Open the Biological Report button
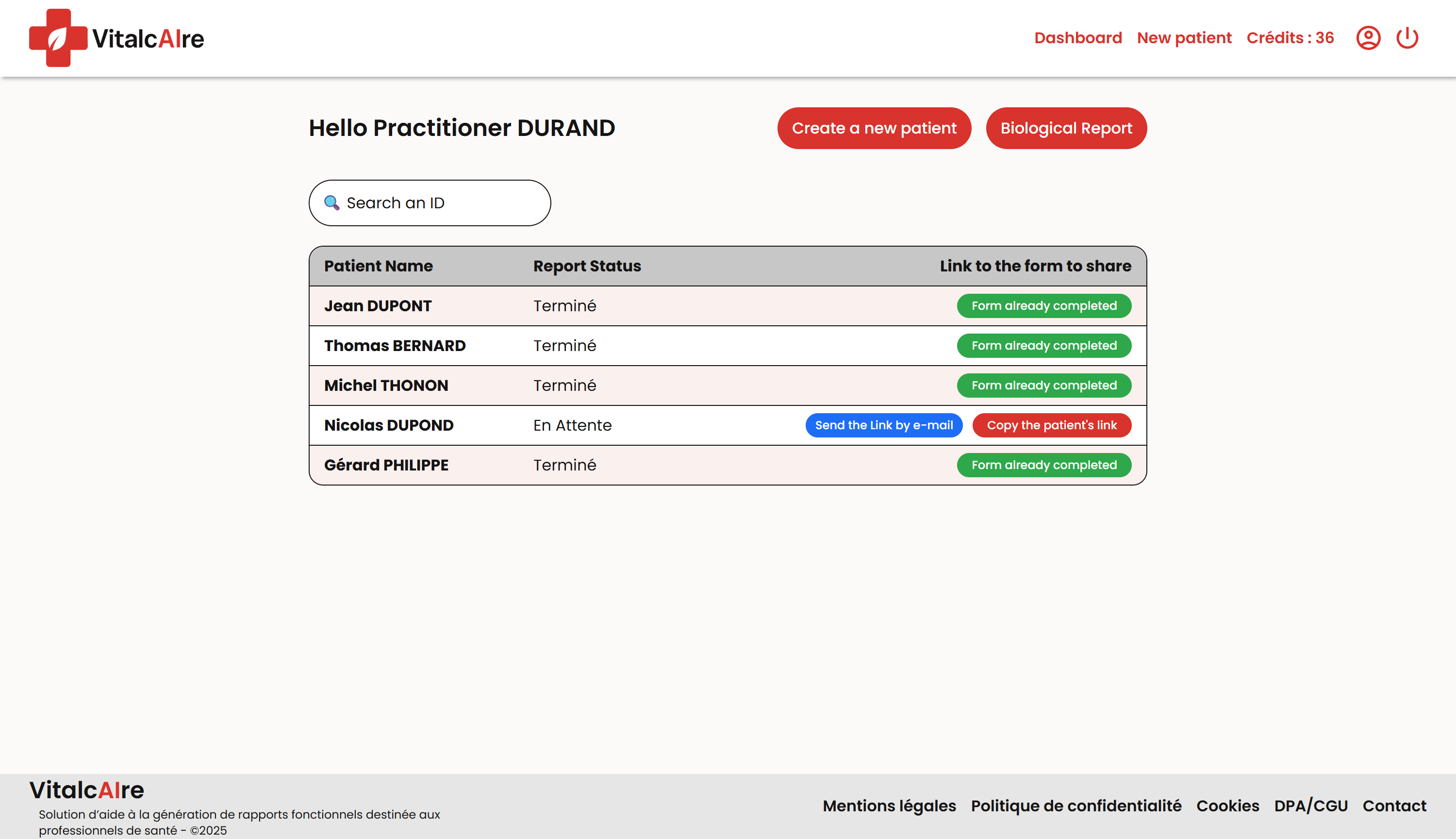 tap(1065, 128)
